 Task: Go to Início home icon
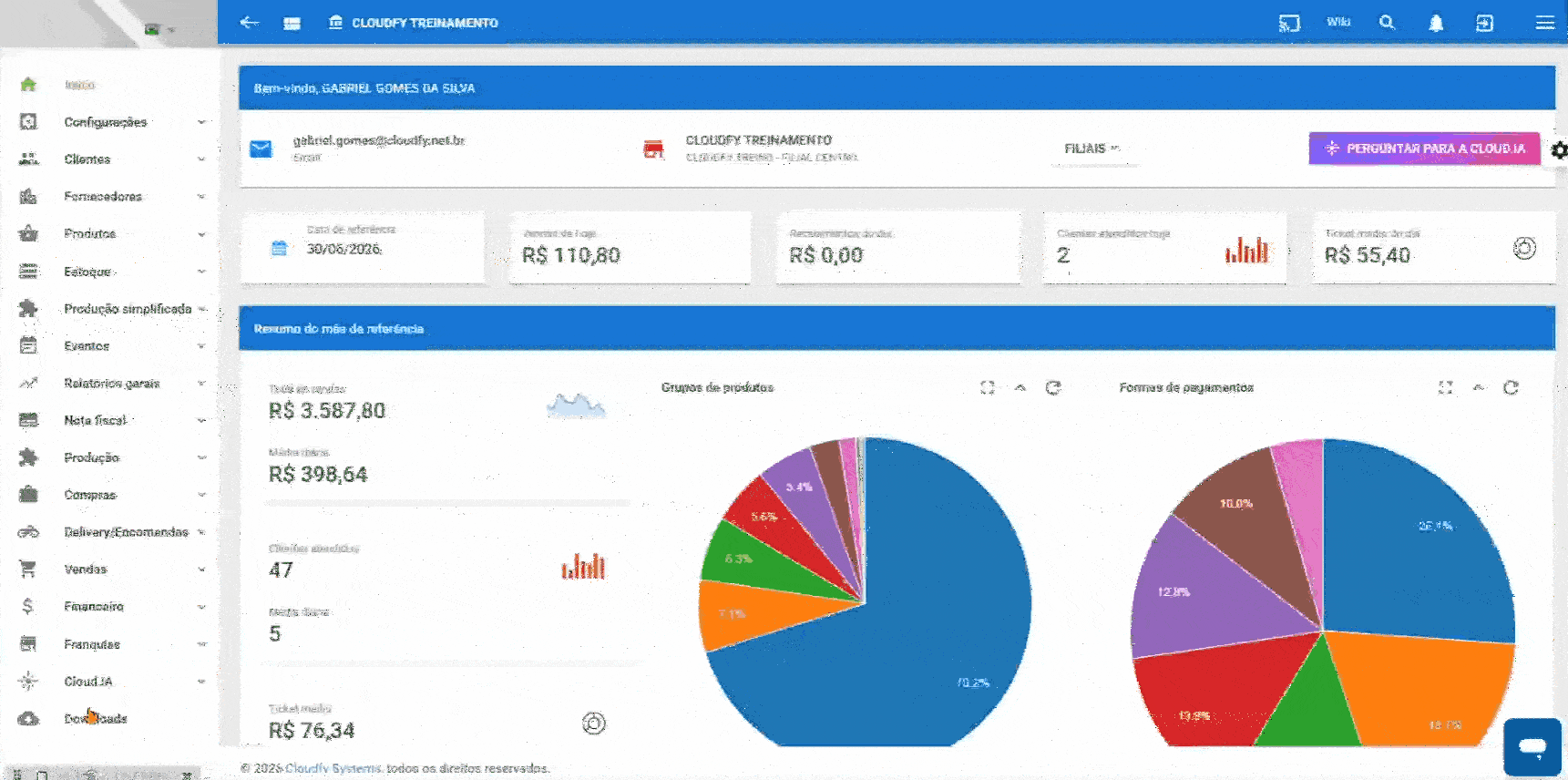(28, 85)
